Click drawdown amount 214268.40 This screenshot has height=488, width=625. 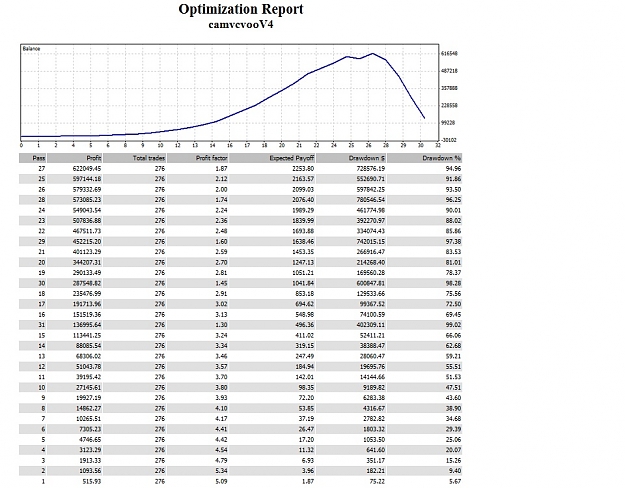tap(371, 262)
